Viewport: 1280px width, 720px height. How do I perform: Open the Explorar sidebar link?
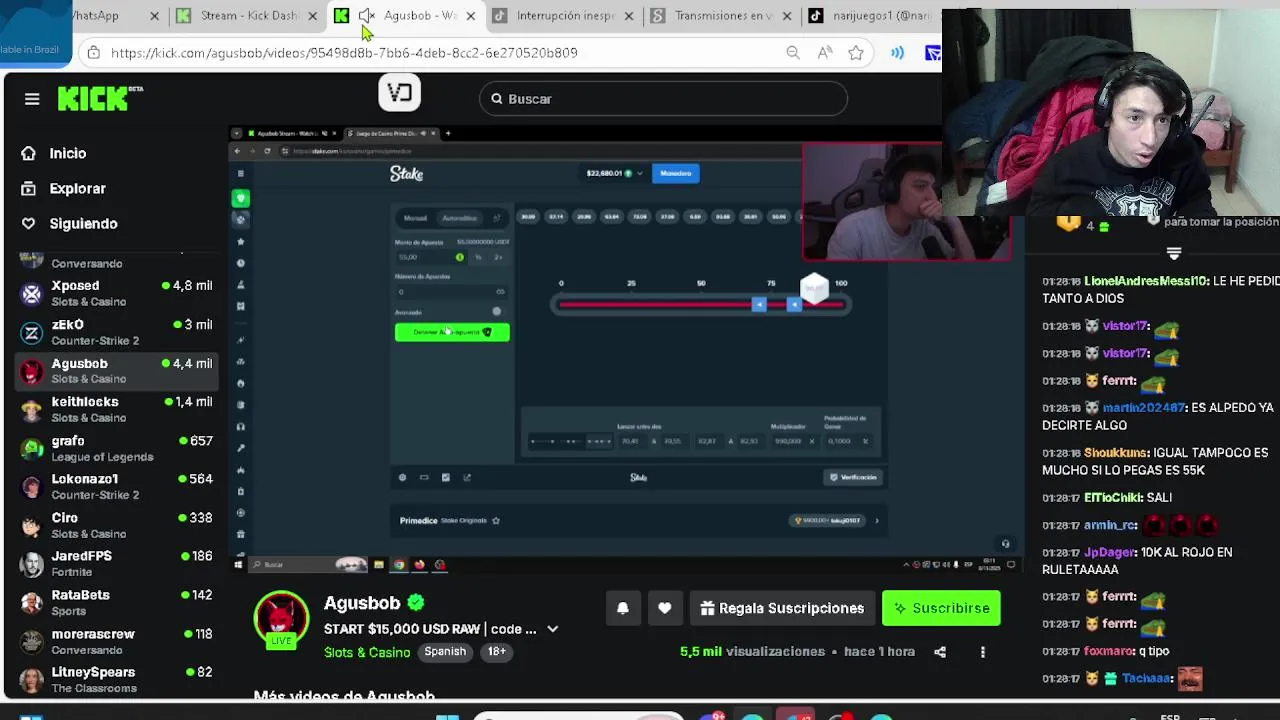pos(77,188)
